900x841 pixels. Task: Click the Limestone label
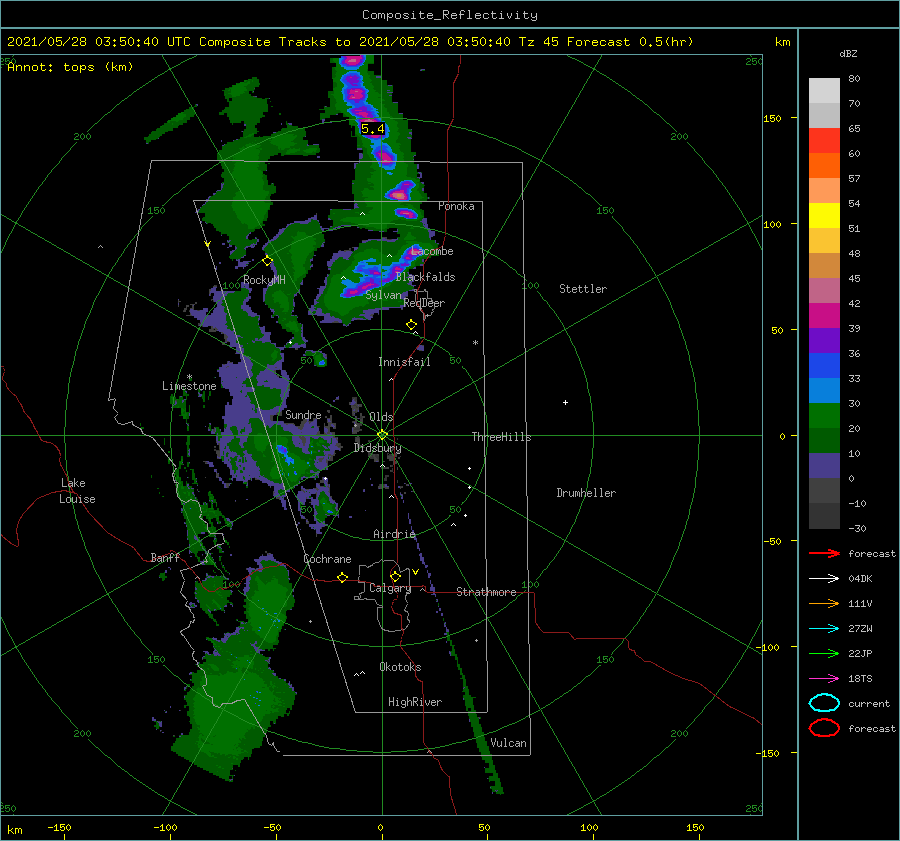tap(189, 386)
